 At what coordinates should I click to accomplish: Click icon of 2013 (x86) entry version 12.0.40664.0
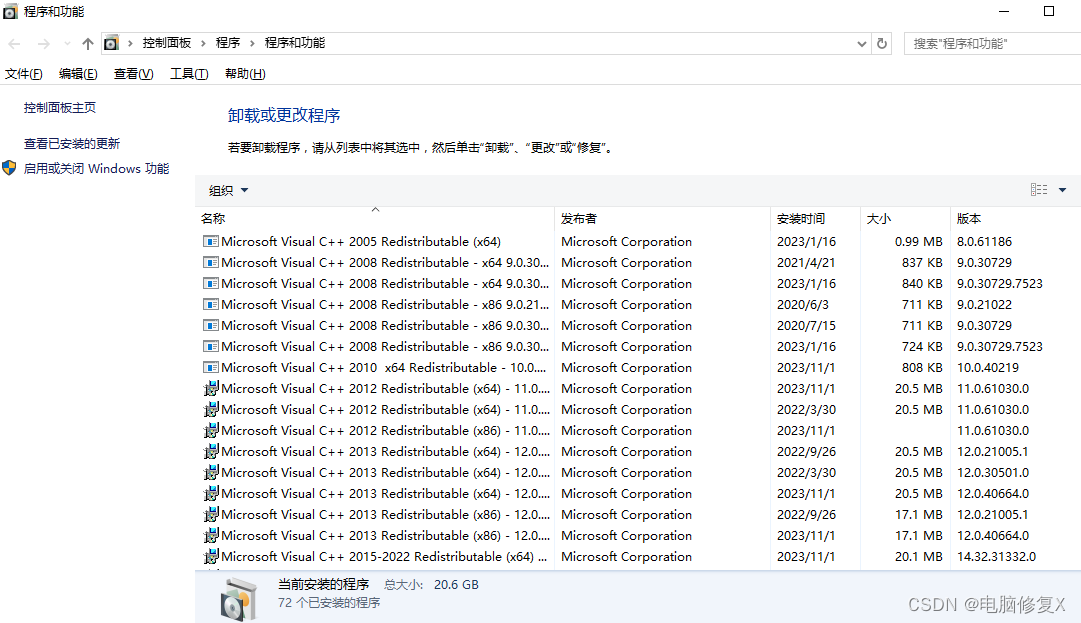[211, 535]
